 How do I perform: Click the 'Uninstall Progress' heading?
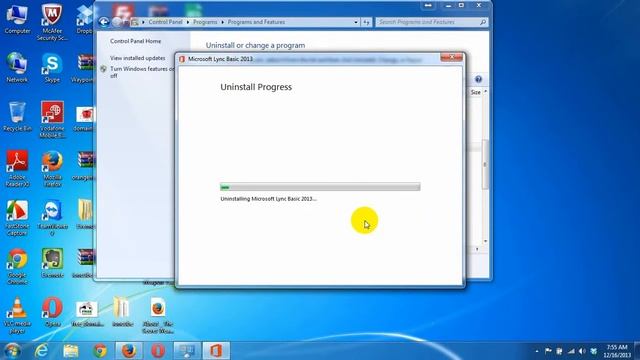pos(256,87)
